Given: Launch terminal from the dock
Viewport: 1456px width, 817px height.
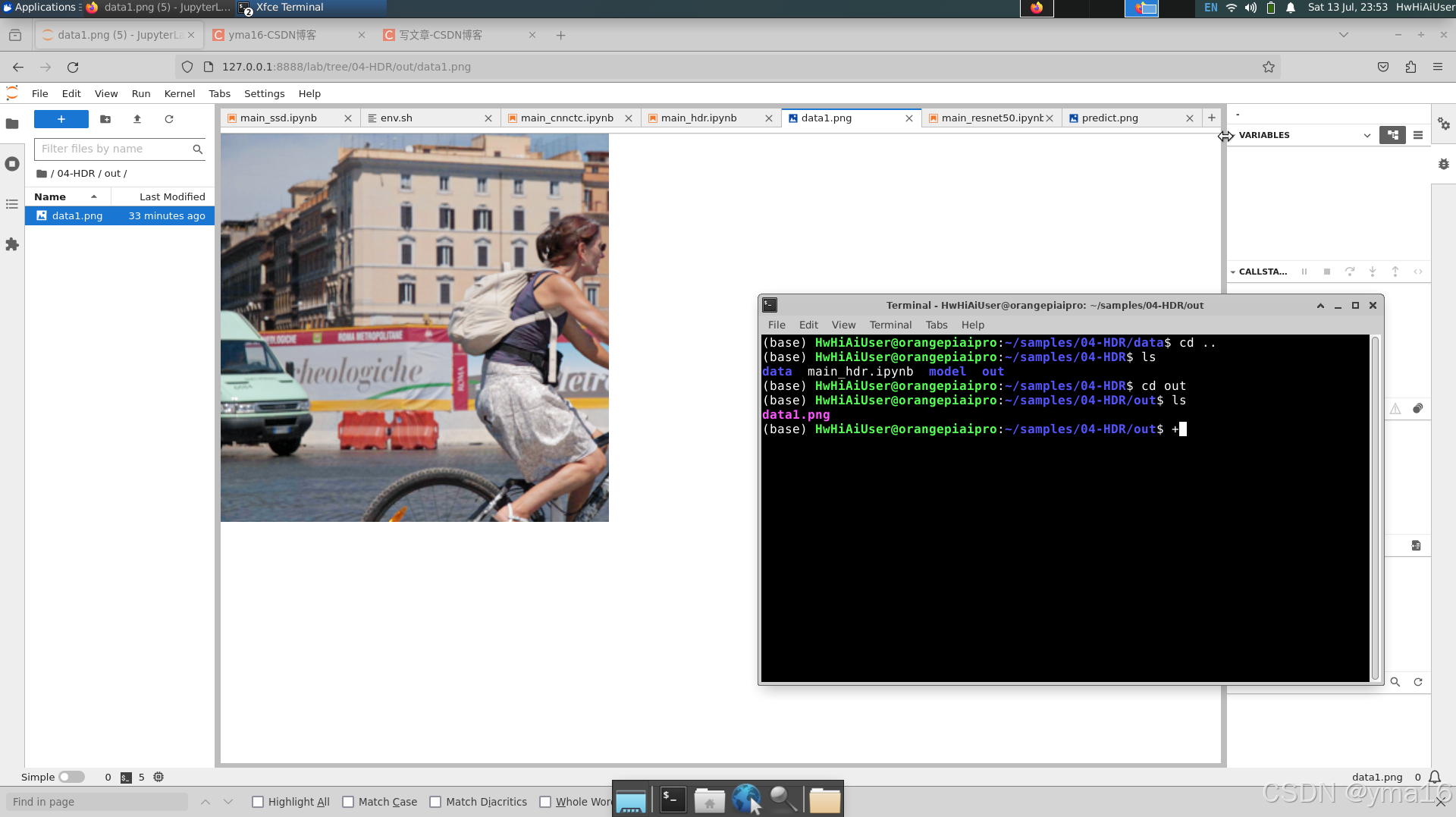Looking at the screenshot, I should click(673, 800).
